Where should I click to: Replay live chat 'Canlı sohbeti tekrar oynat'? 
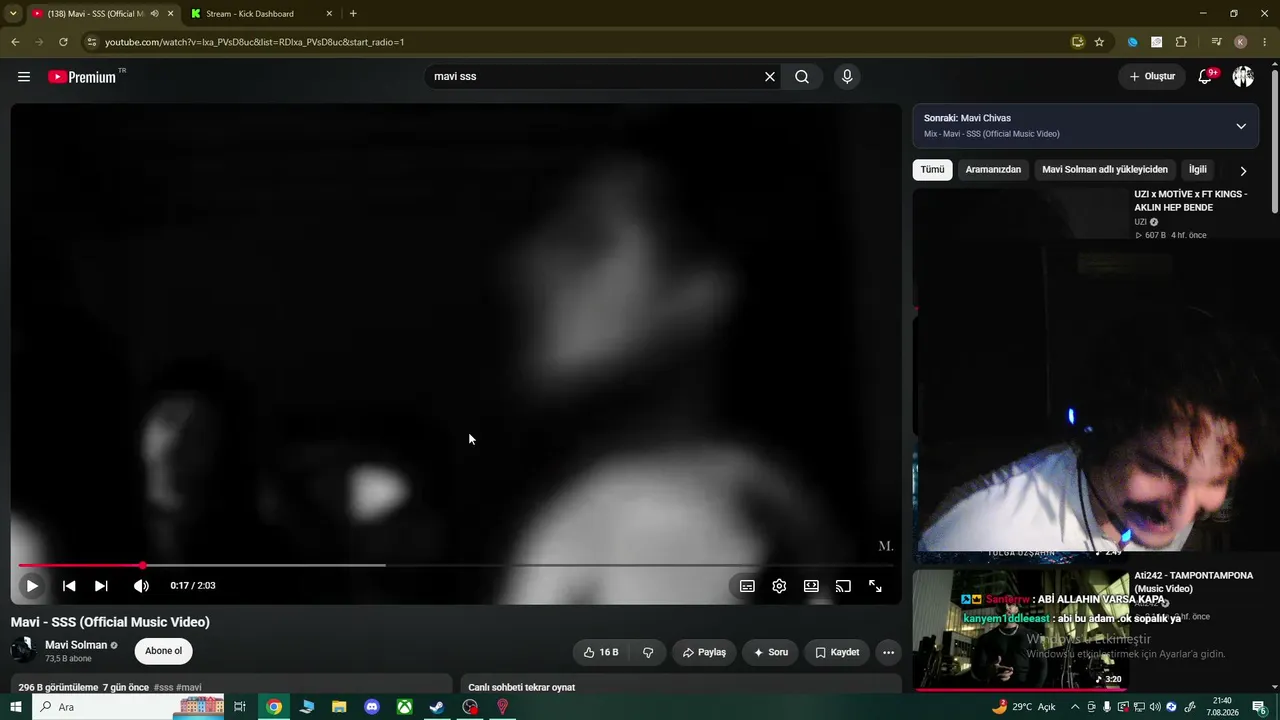click(x=522, y=688)
